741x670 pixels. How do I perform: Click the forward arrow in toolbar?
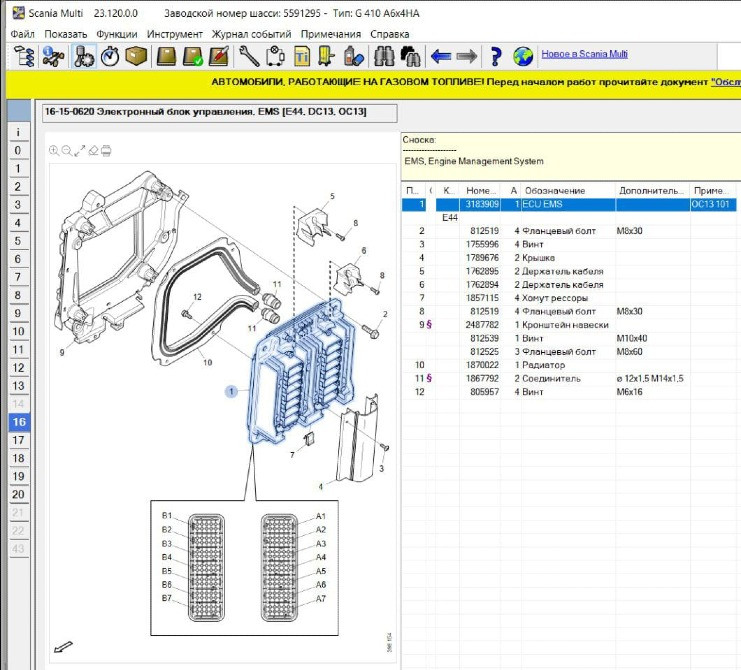(x=466, y=56)
